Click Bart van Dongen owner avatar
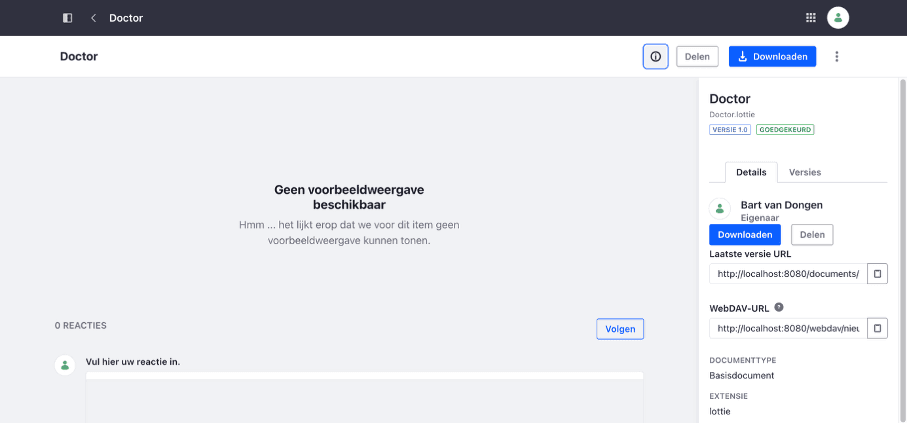The image size is (908, 424). [720, 209]
